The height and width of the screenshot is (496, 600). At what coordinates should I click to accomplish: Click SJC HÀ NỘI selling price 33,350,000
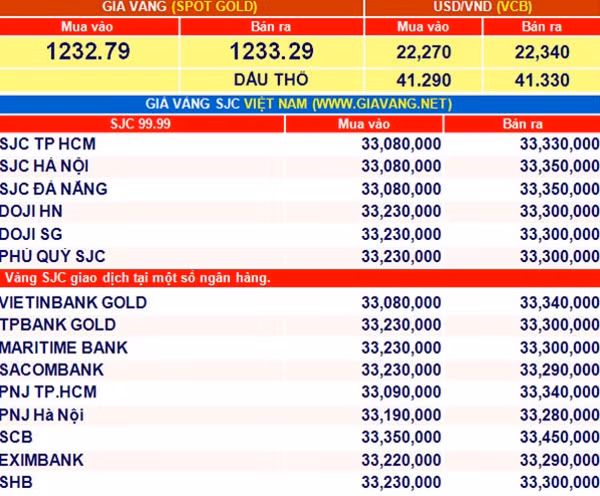coord(559,166)
